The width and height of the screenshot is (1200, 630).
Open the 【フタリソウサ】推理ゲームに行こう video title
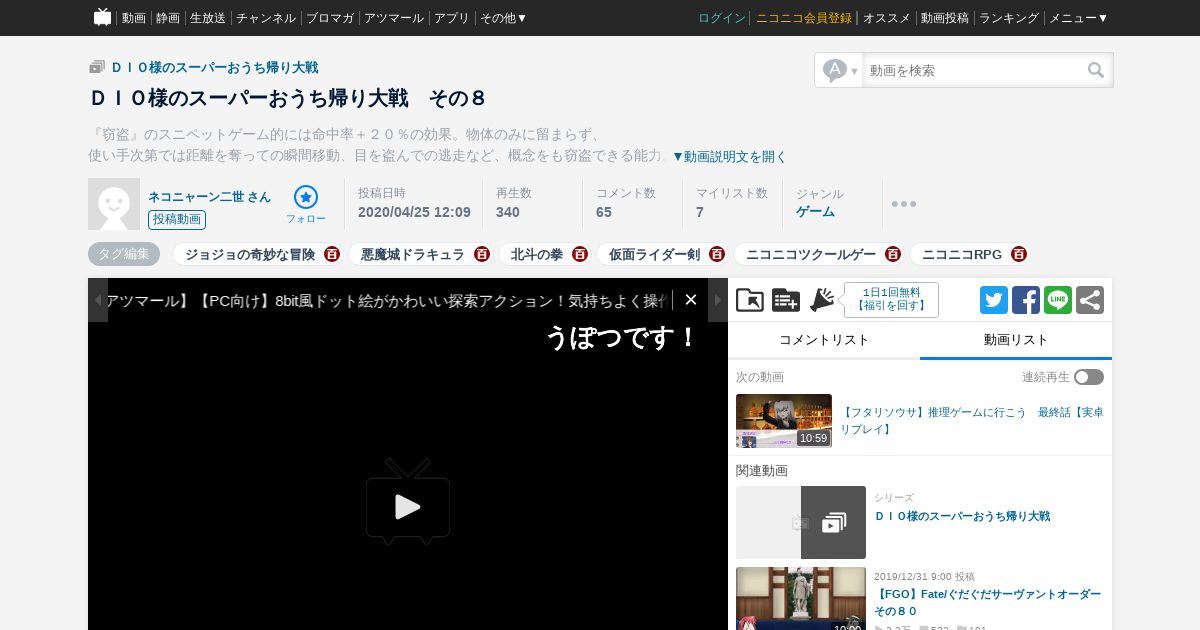(971, 420)
